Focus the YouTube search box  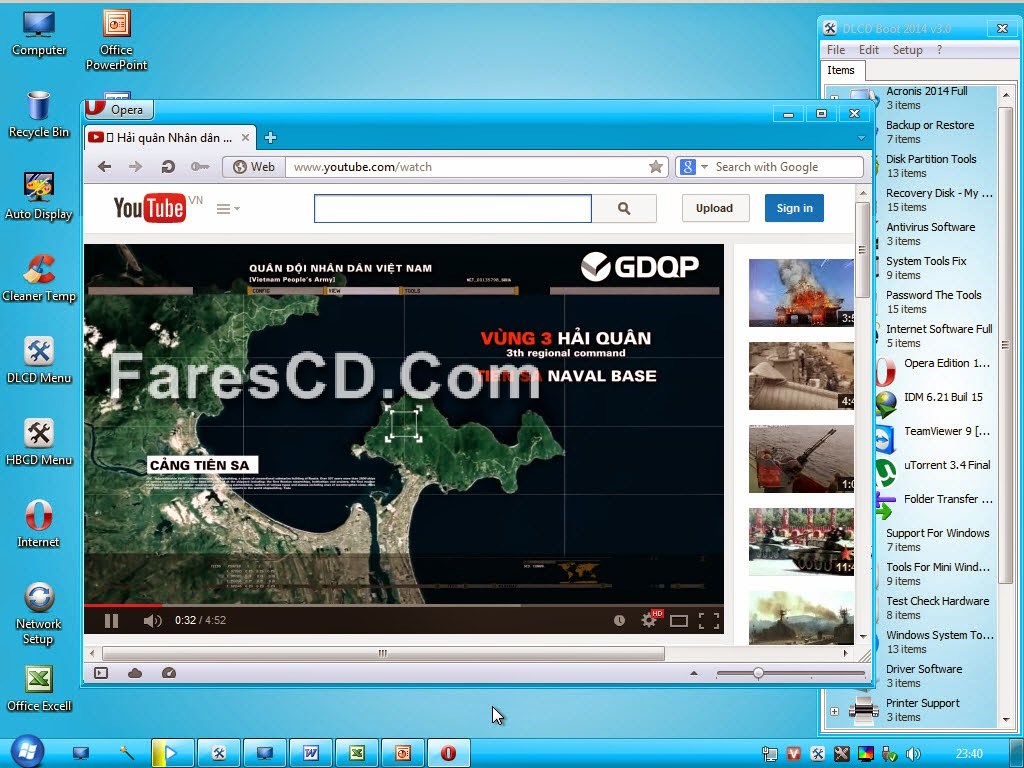(x=453, y=208)
